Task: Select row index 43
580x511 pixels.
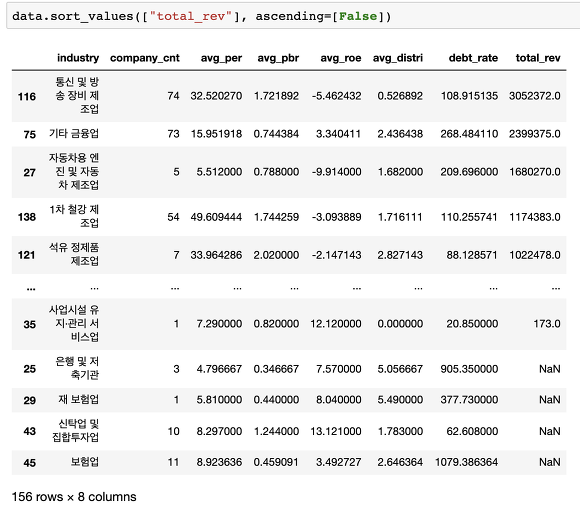Action: pyautogui.click(x=30, y=431)
